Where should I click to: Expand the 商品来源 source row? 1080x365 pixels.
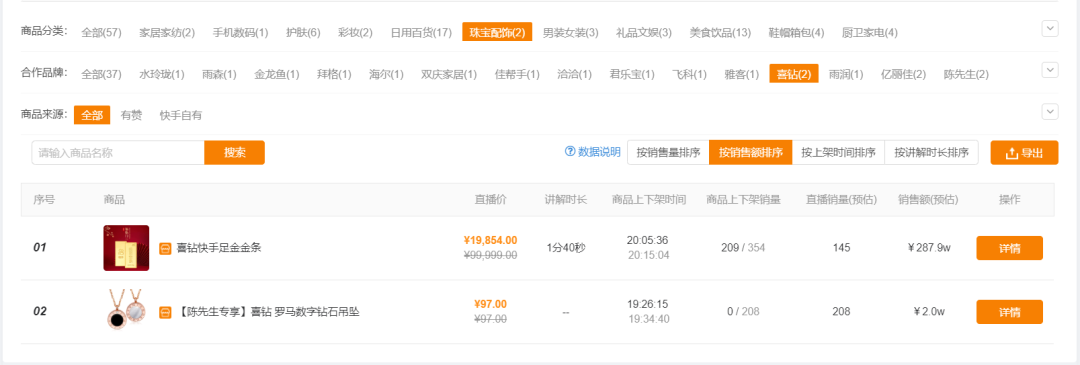point(1050,112)
